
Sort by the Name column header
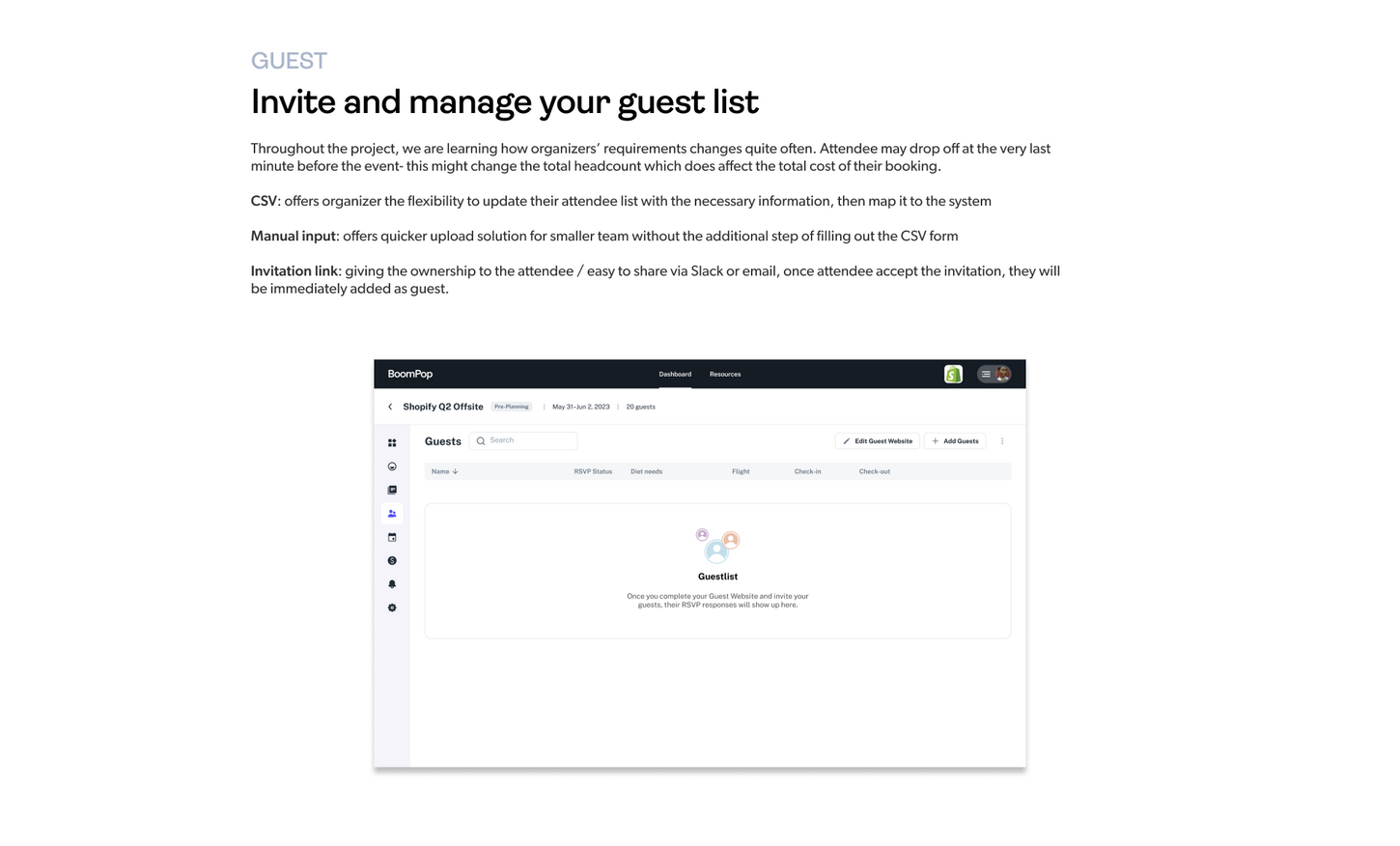(445, 471)
